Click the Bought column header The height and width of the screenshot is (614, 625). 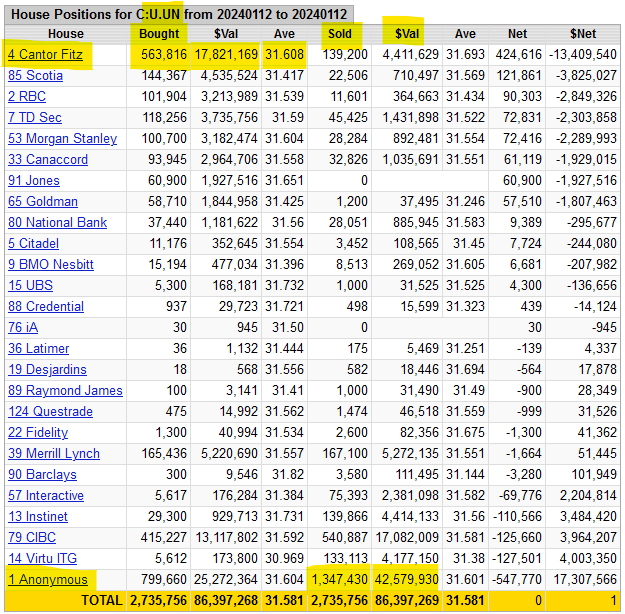point(159,34)
